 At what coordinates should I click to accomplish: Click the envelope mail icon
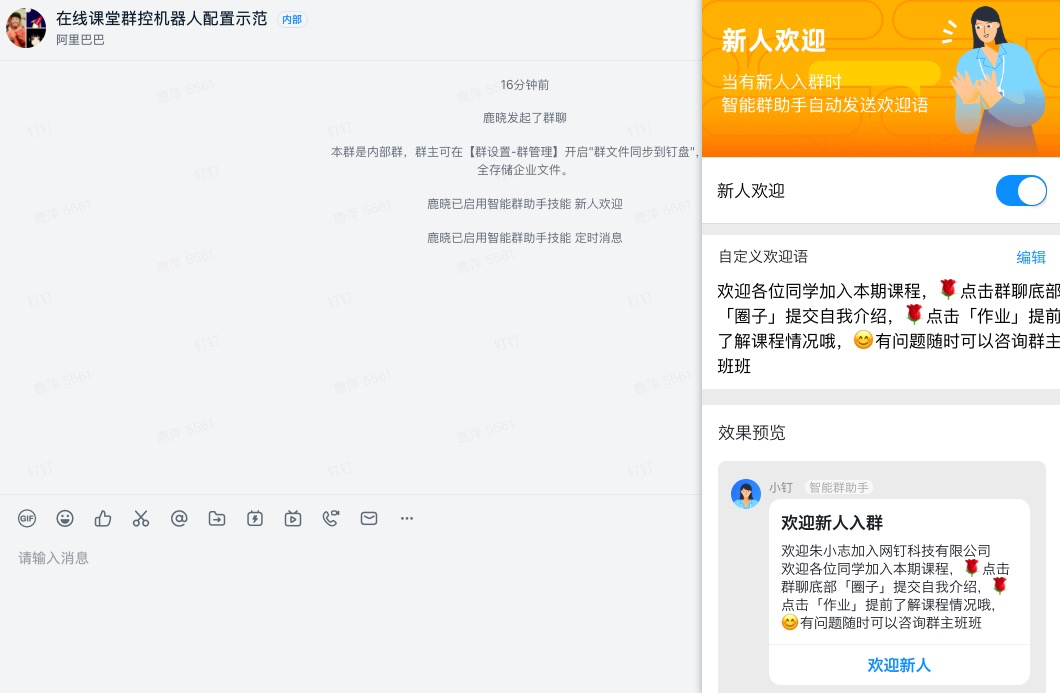[369, 519]
